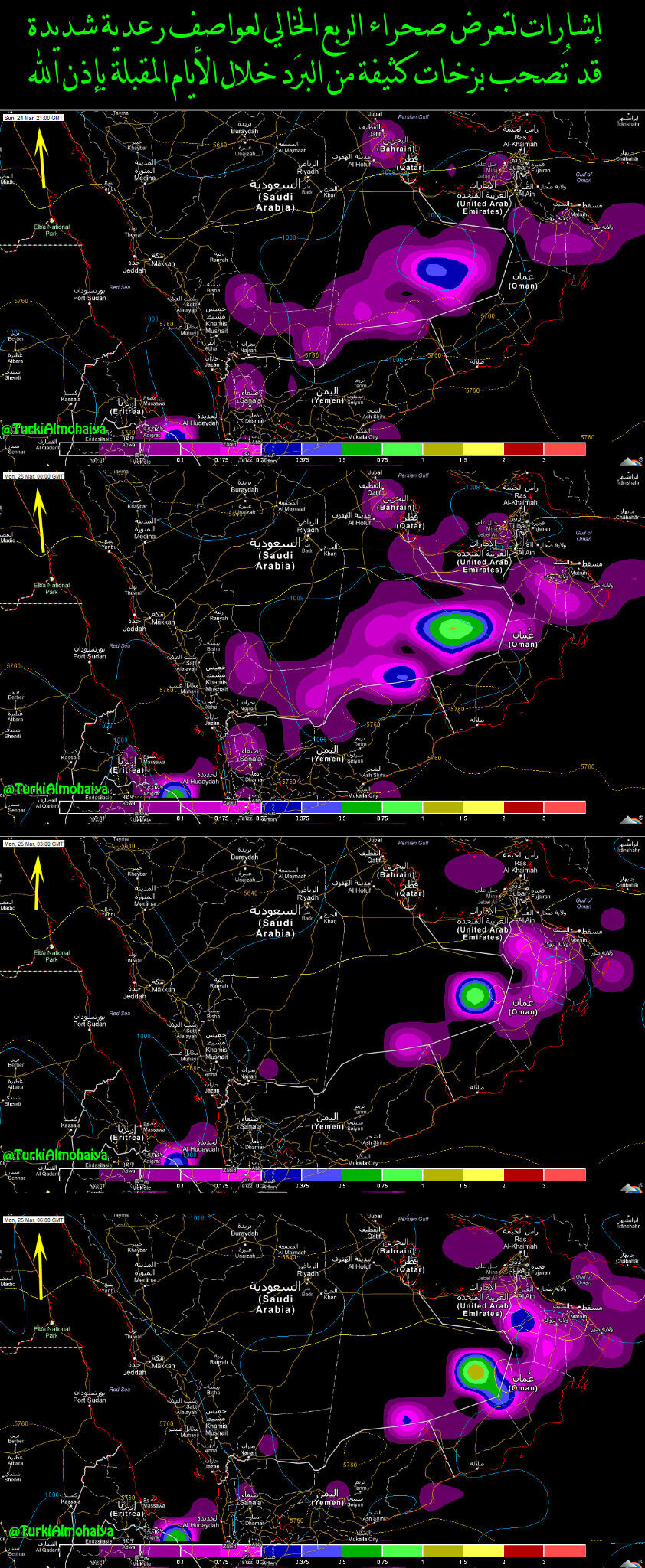
Task: Pick the dark red legend swatch in 06:00 map
Action: 524,1550
